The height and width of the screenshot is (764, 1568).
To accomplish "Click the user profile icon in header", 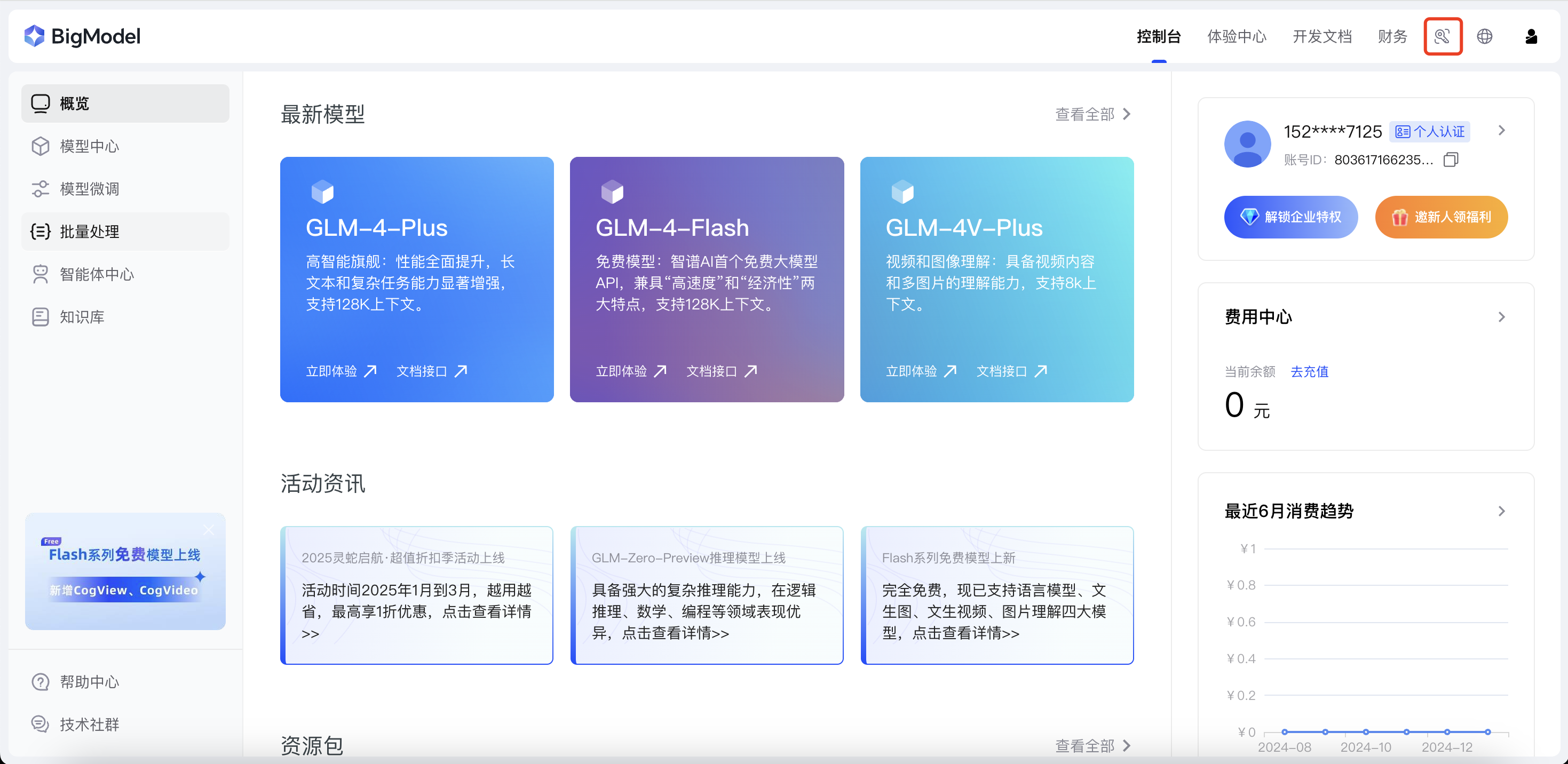I will (x=1531, y=36).
